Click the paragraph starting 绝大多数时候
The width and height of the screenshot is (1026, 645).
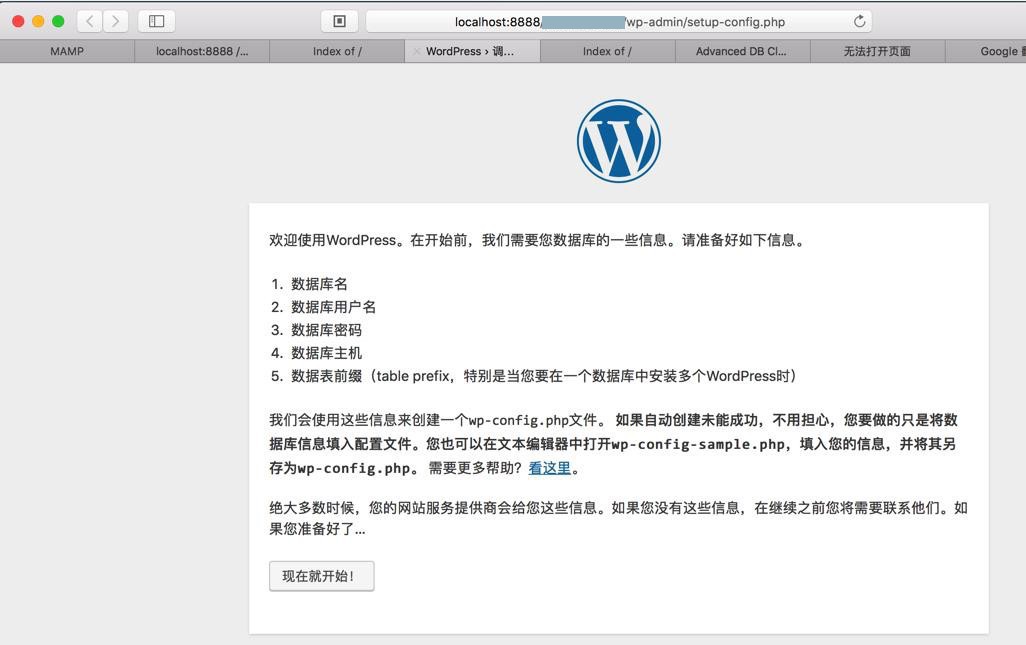pyautogui.click(x=618, y=518)
